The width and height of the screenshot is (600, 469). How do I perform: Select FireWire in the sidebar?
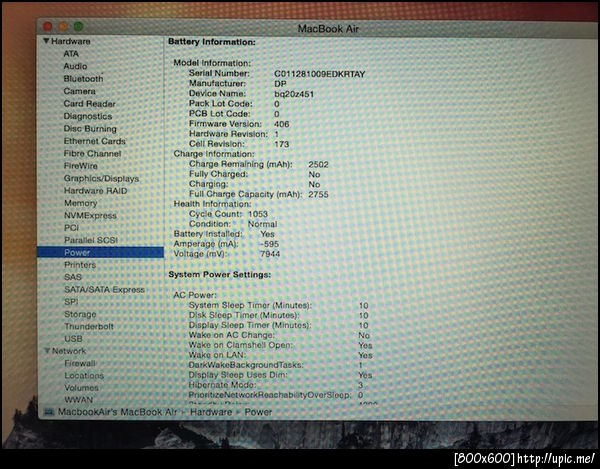(81, 166)
